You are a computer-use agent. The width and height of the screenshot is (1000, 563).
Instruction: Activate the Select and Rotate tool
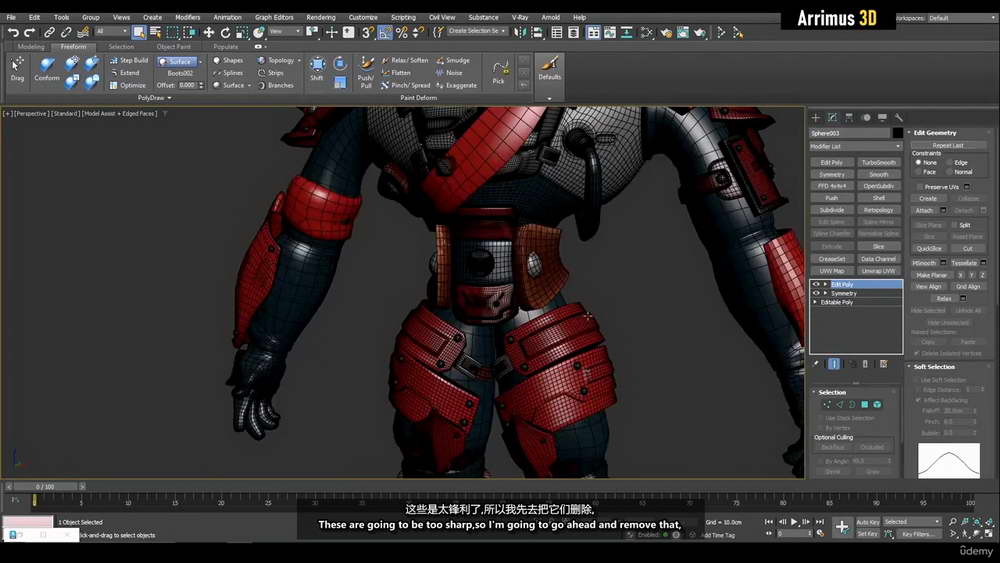pyautogui.click(x=225, y=32)
